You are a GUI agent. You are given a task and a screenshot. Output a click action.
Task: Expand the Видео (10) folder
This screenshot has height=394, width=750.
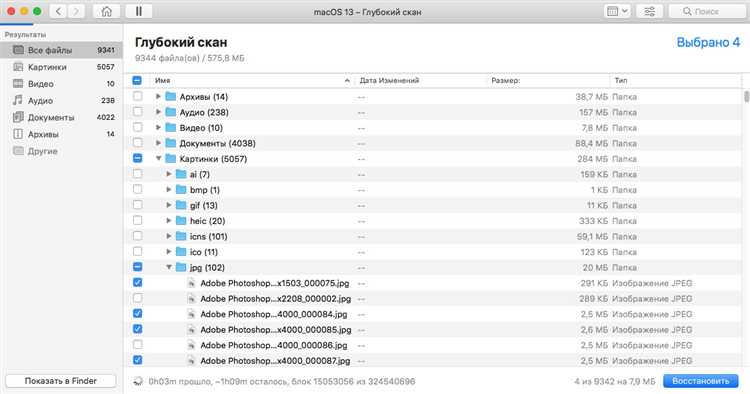tap(158, 128)
